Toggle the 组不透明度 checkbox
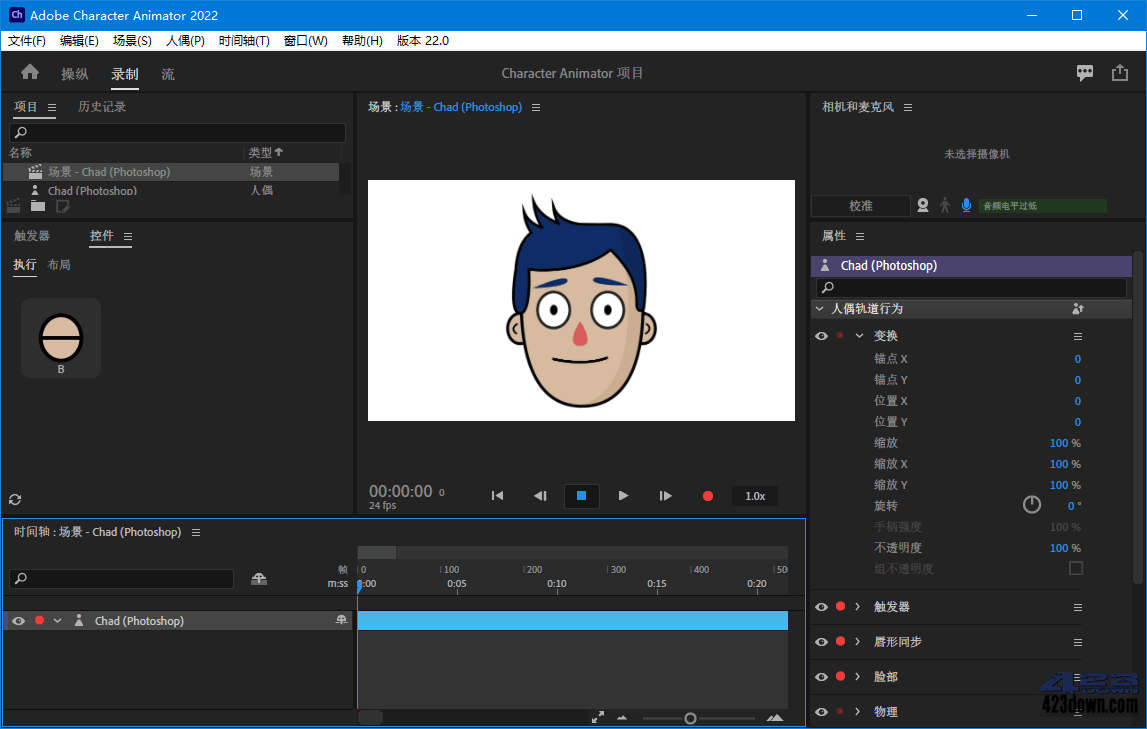The image size is (1147, 729). pyautogui.click(x=1075, y=568)
